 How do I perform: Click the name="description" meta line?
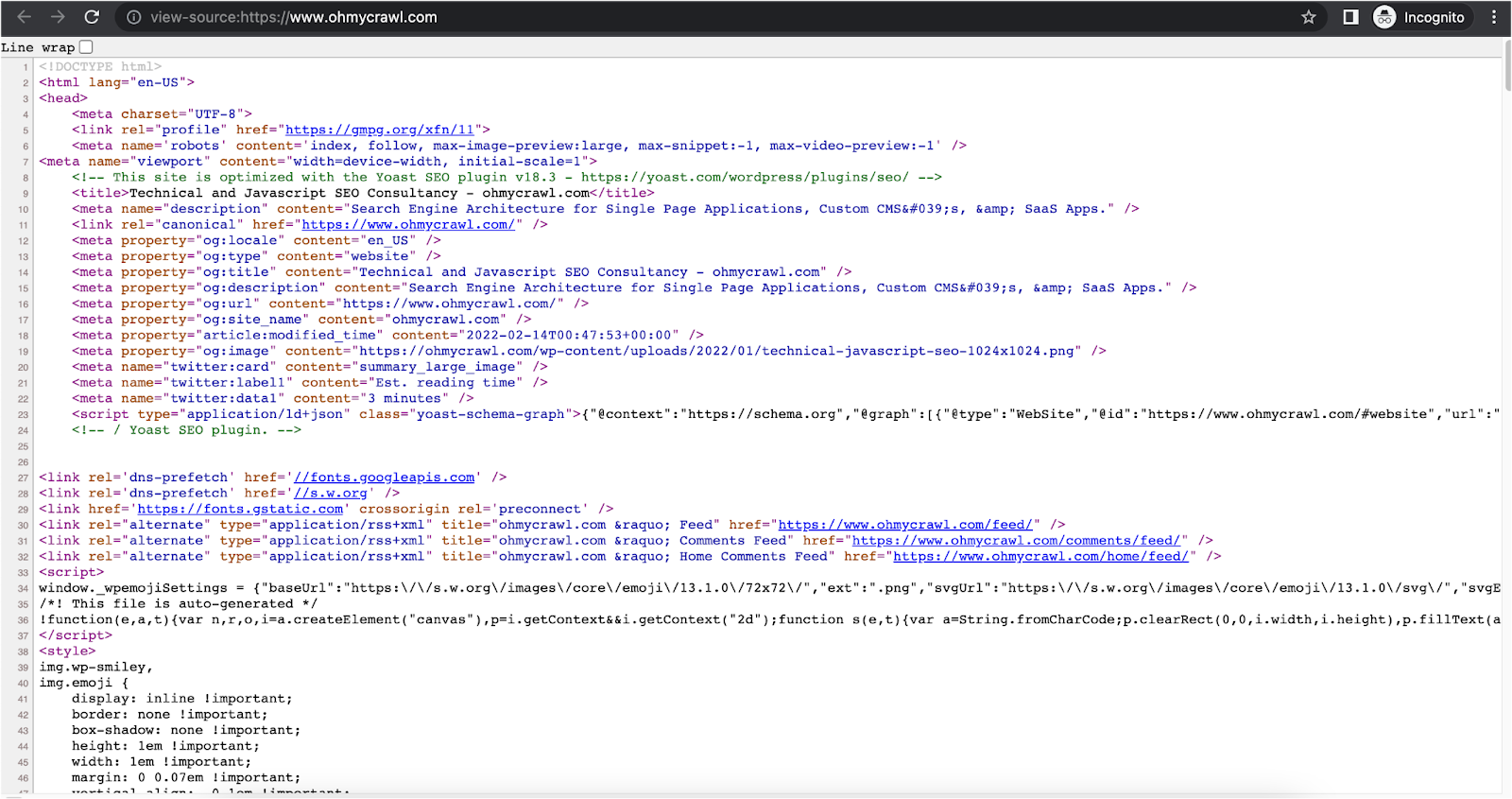(x=606, y=209)
